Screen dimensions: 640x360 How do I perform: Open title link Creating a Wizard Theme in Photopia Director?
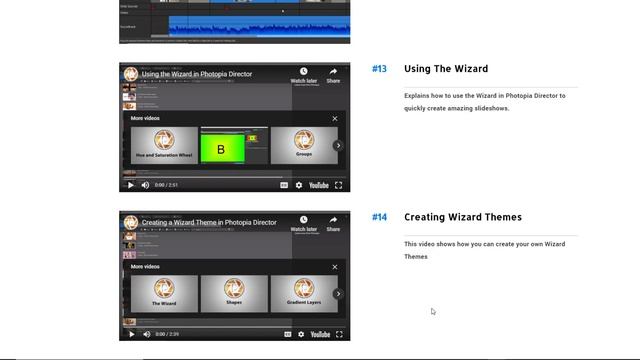pos(209,222)
